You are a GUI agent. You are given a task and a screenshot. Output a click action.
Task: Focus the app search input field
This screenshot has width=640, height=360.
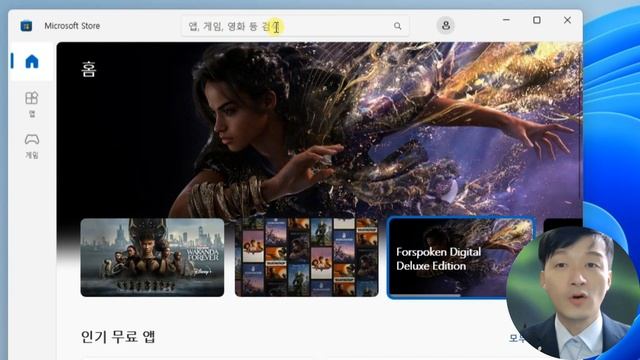(x=296, y=26)
